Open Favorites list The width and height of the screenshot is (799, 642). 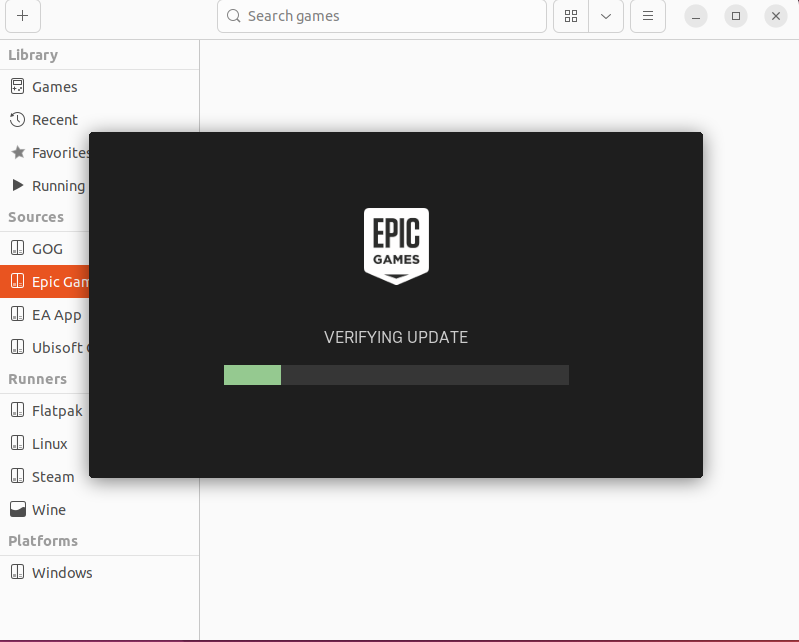tap(45, 153)
